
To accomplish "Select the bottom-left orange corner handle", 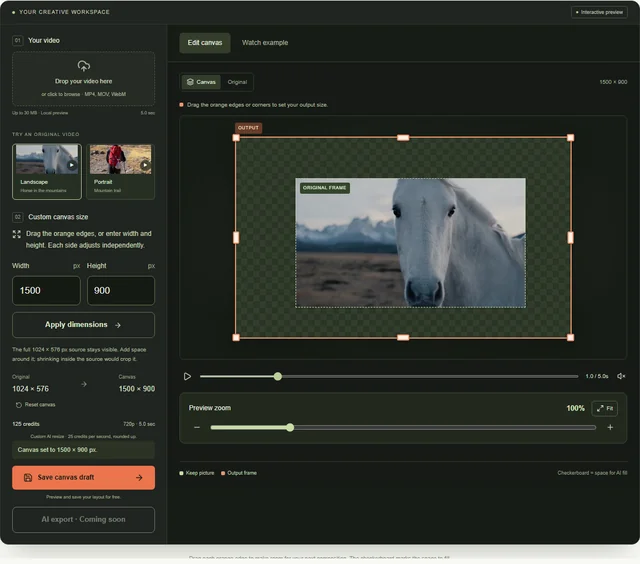I will 236,338.
